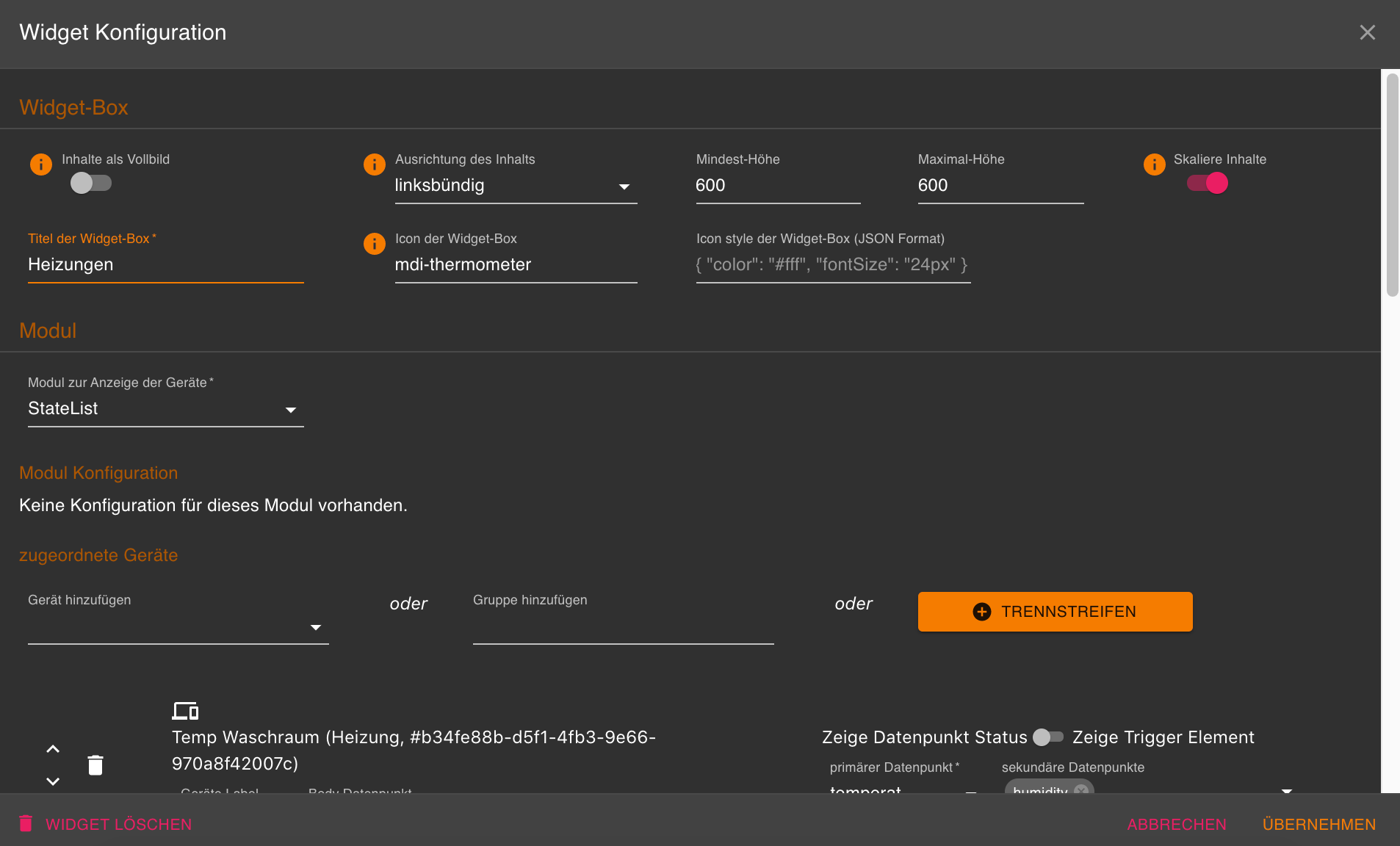Click Icon style JSON Format field
Viewport: 1400px width, 846px height.
(833, 265)
